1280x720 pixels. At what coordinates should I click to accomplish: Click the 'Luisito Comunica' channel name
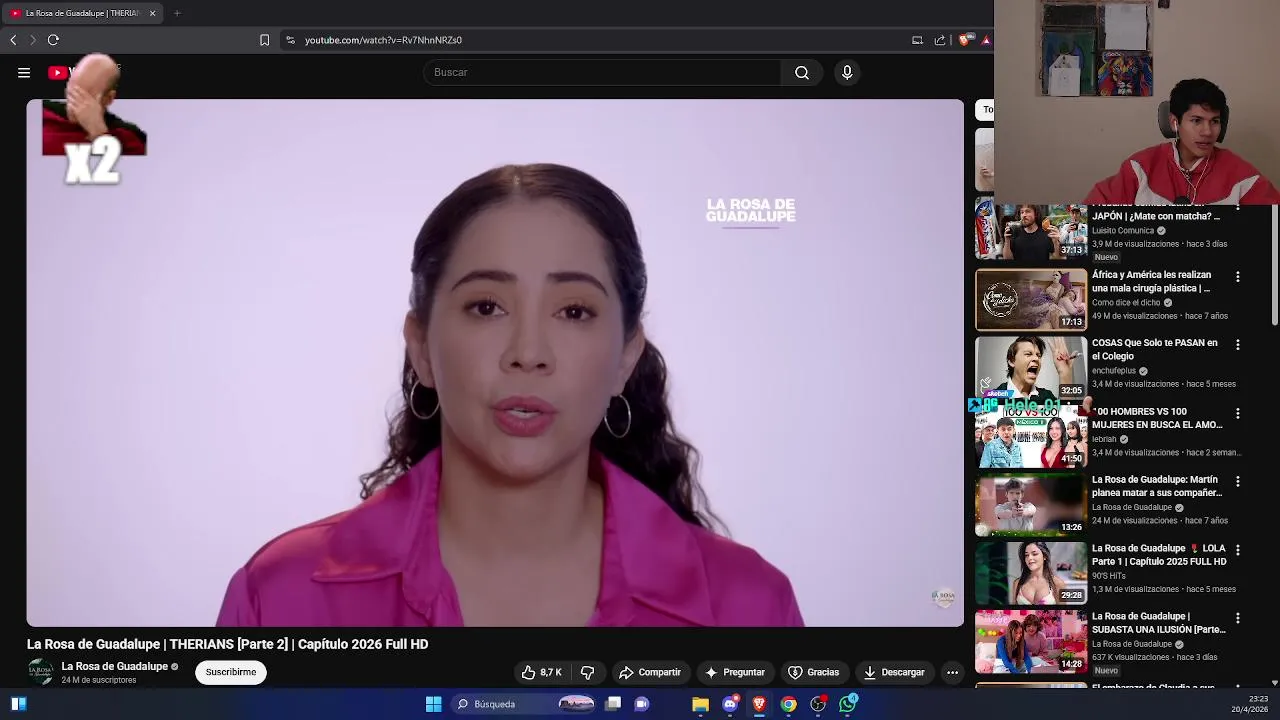1123,230
